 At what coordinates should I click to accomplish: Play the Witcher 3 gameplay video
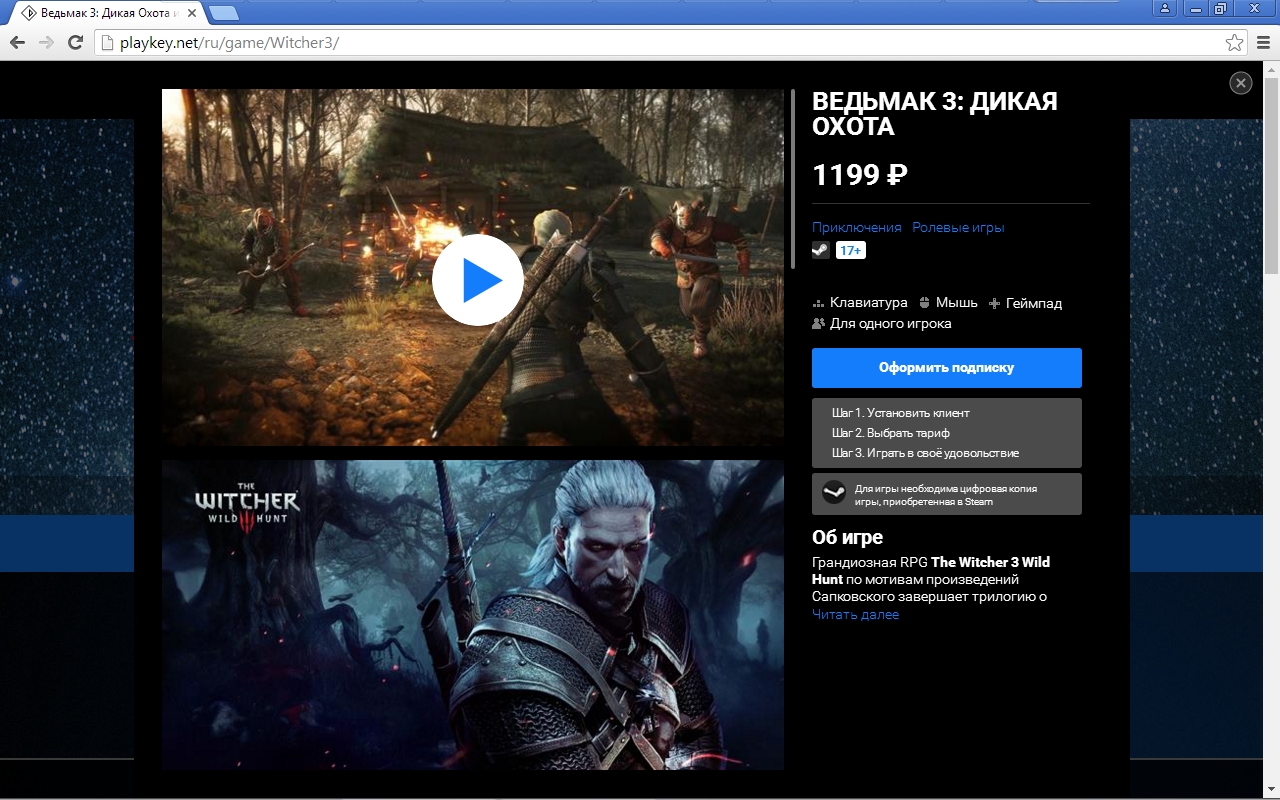pyautogui.click(x=478, y=280)
